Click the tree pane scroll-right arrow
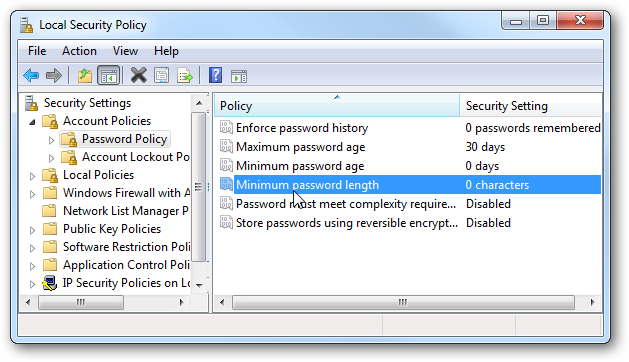Viewport: 629px width, 362px height. click(x=182, y=302)
